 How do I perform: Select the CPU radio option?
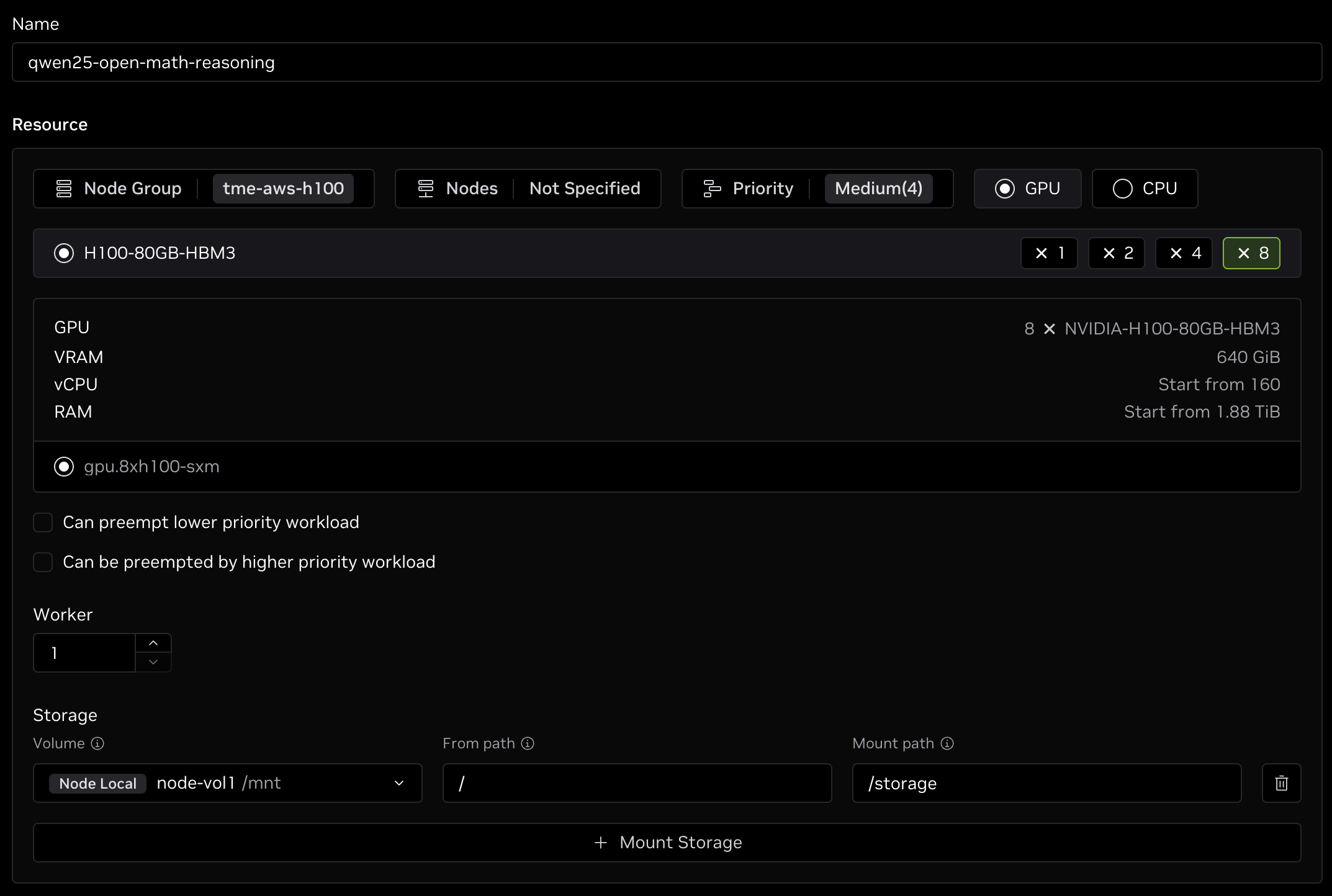[1122, 189]
